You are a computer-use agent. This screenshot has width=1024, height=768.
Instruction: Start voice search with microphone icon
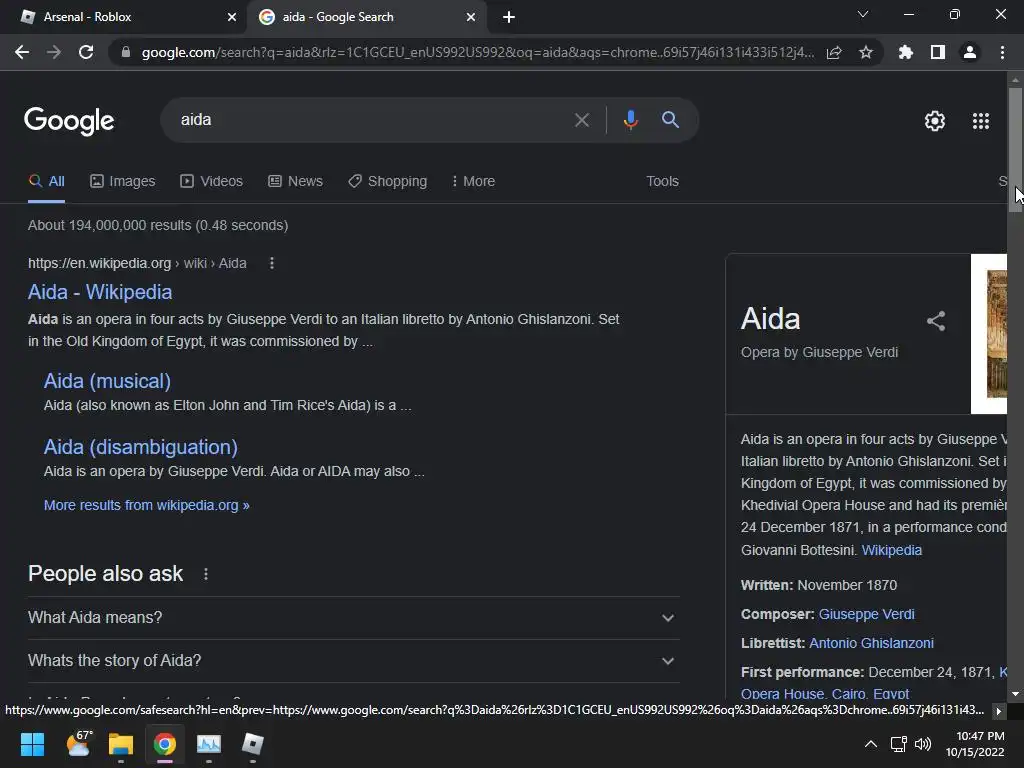coord(630,120)
